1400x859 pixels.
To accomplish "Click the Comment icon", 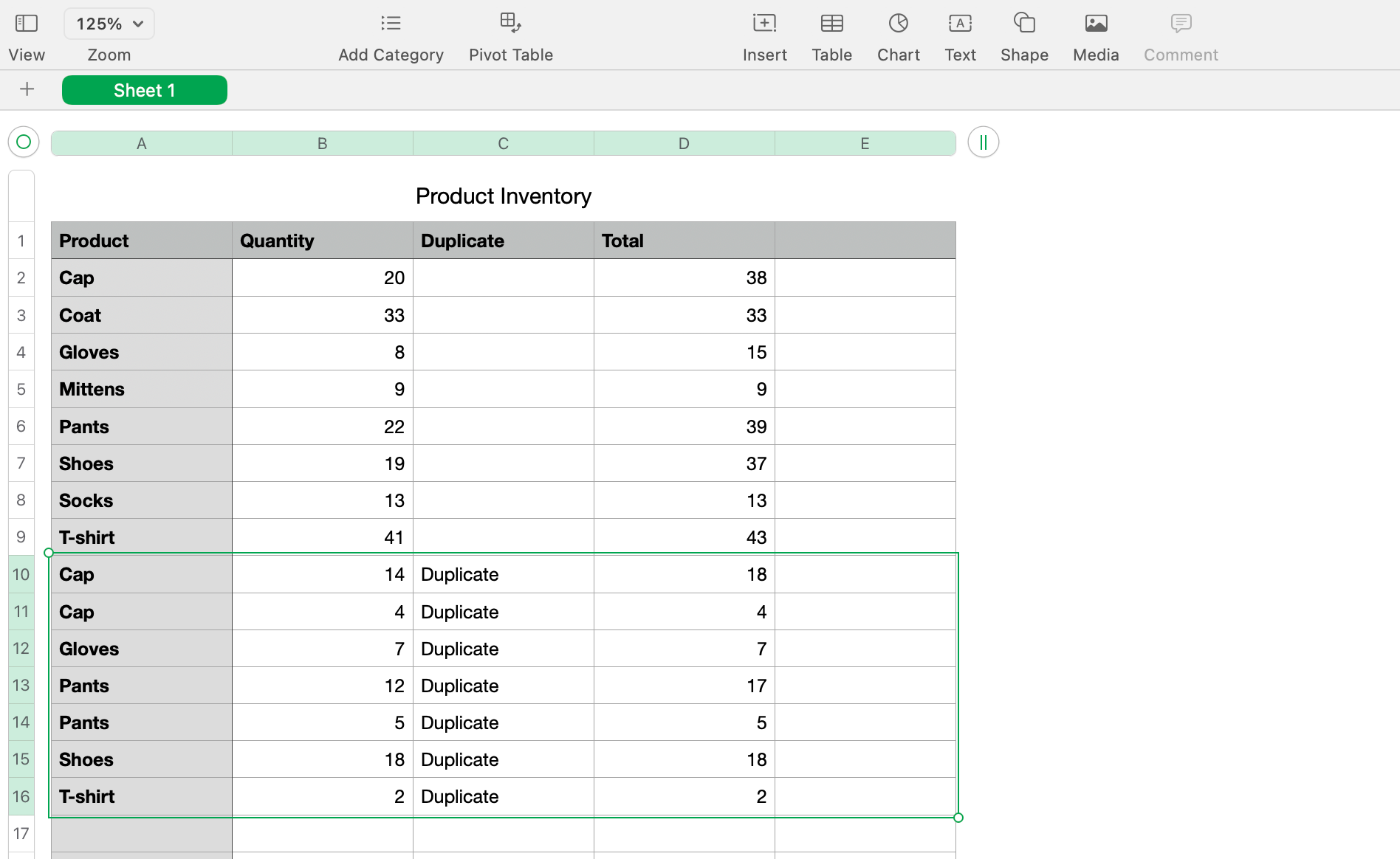I will click(x=1180, y=23).
